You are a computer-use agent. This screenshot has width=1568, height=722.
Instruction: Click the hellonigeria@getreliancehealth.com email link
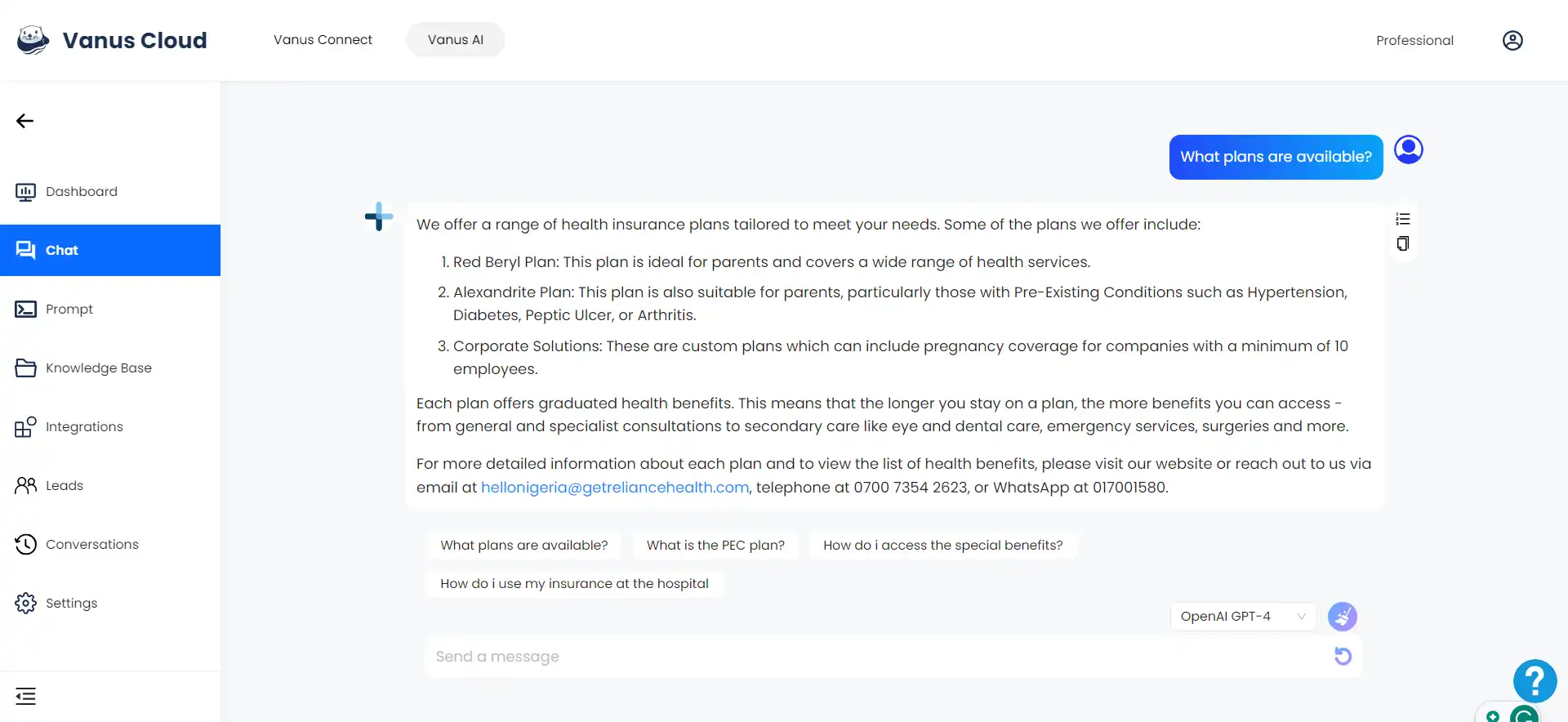(615, 488)
